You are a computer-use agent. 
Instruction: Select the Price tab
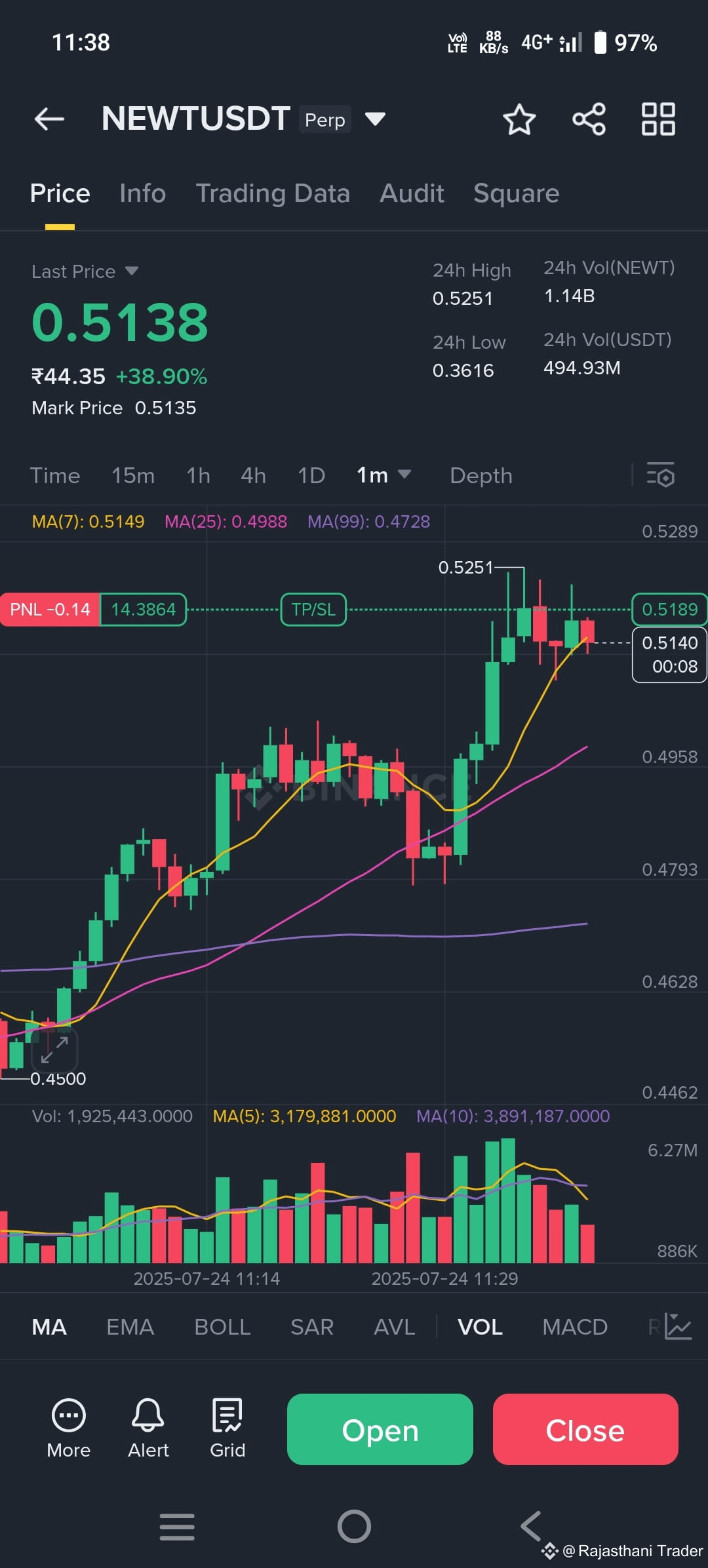coord(60,193)
